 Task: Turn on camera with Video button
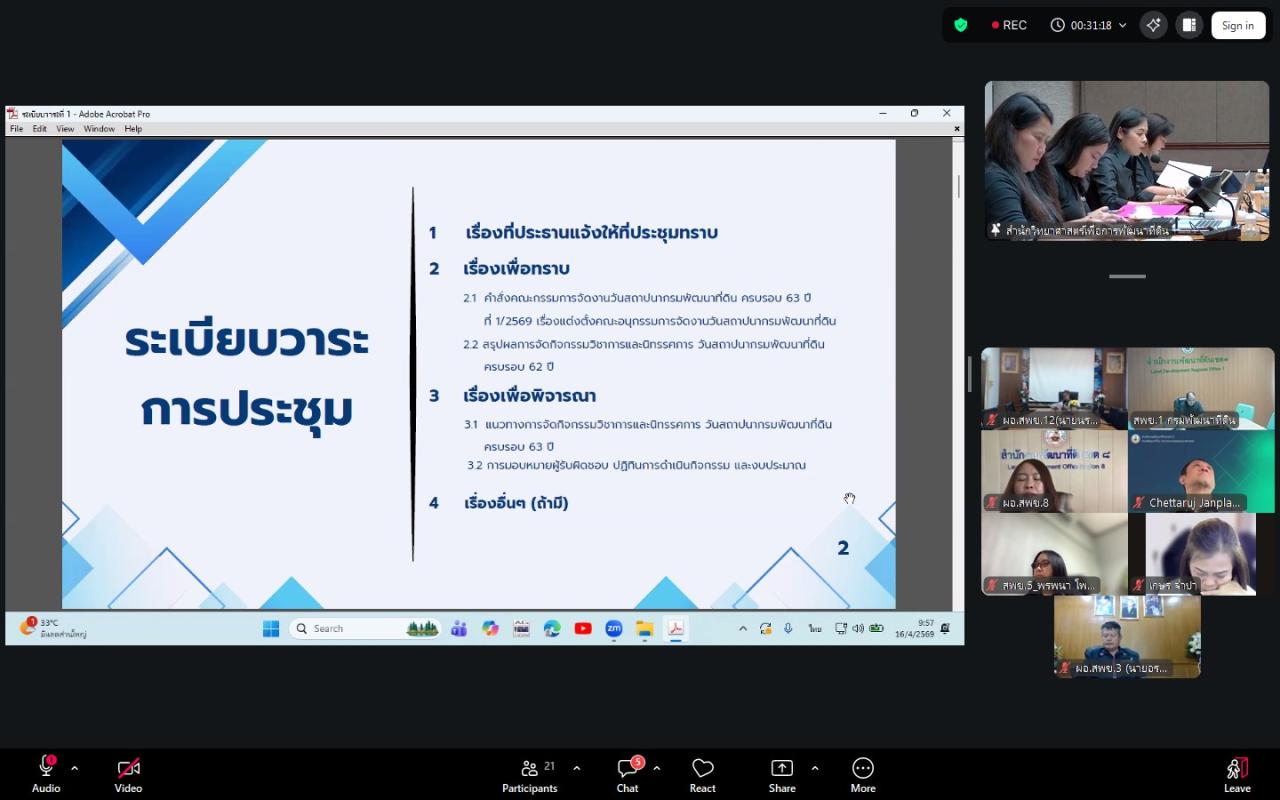[128, 774]
